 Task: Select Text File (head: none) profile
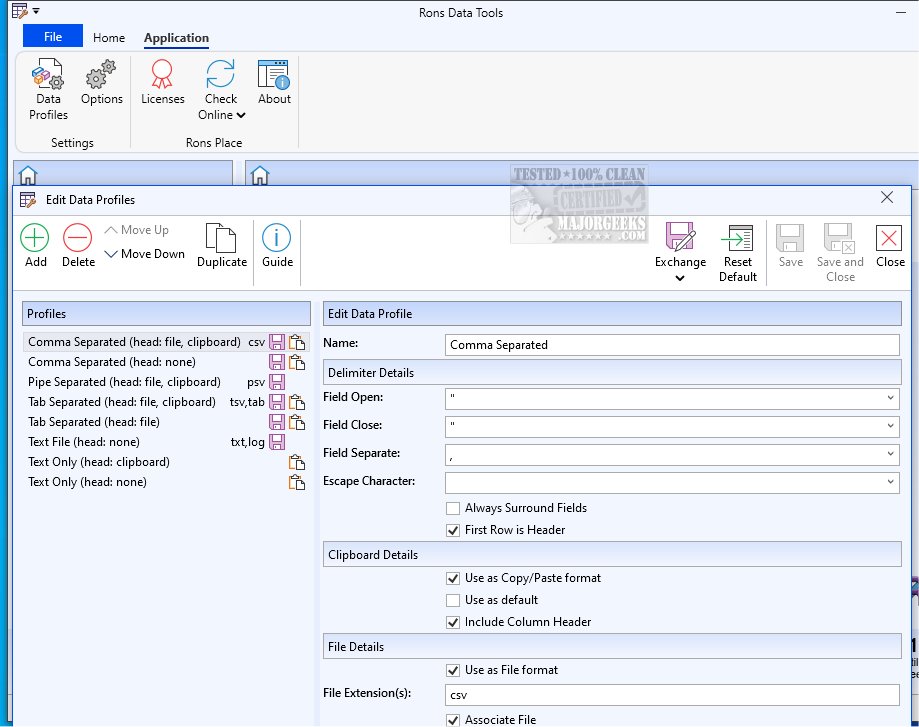click(x=166, y=441)
